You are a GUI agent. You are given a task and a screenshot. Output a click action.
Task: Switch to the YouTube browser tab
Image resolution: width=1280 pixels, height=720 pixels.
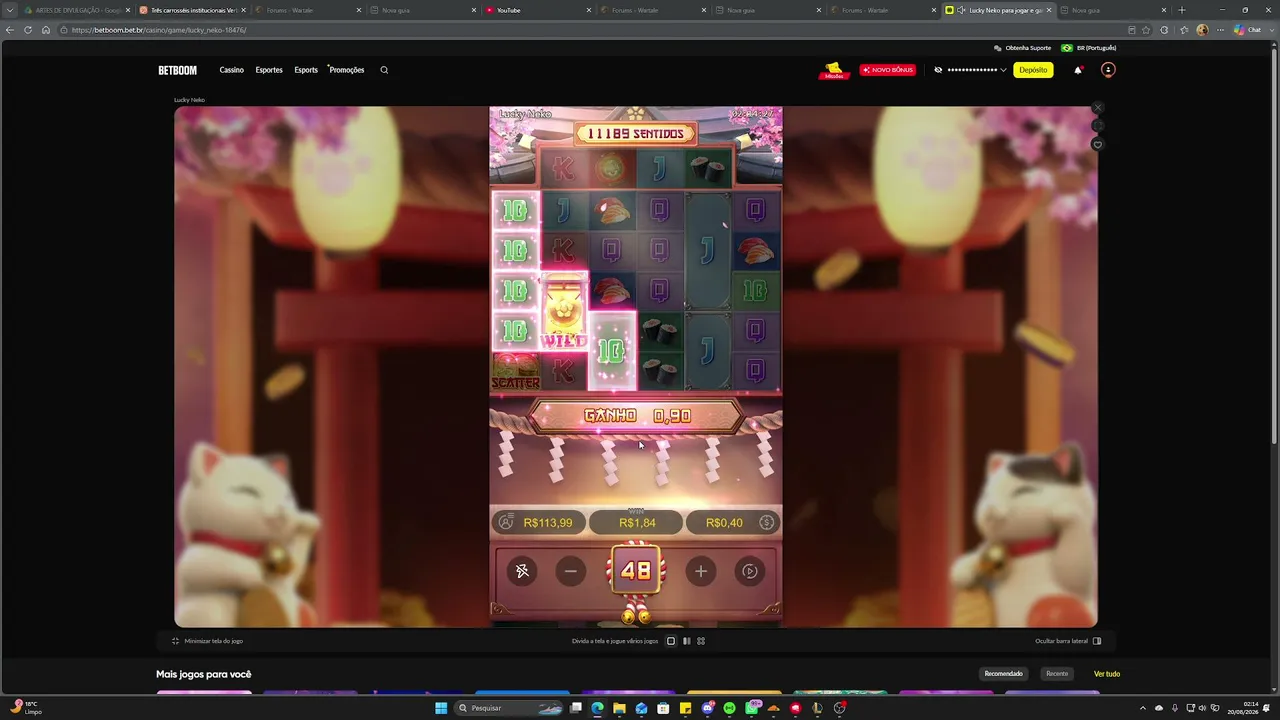tap(536, 10)
